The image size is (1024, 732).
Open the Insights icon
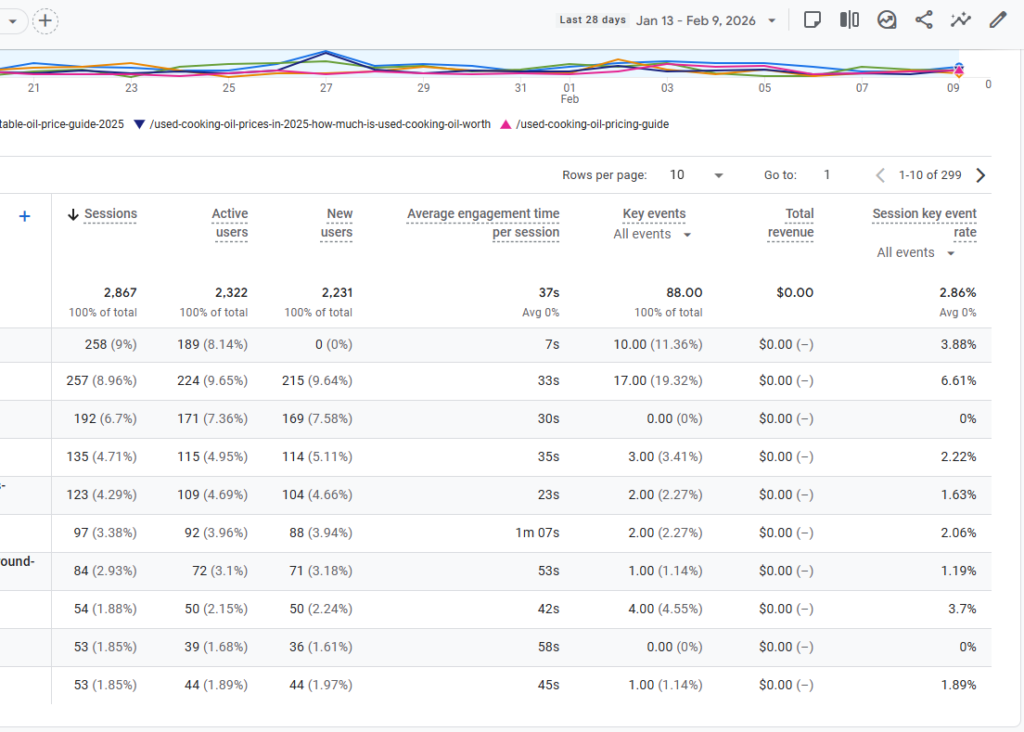pos(886,20)
